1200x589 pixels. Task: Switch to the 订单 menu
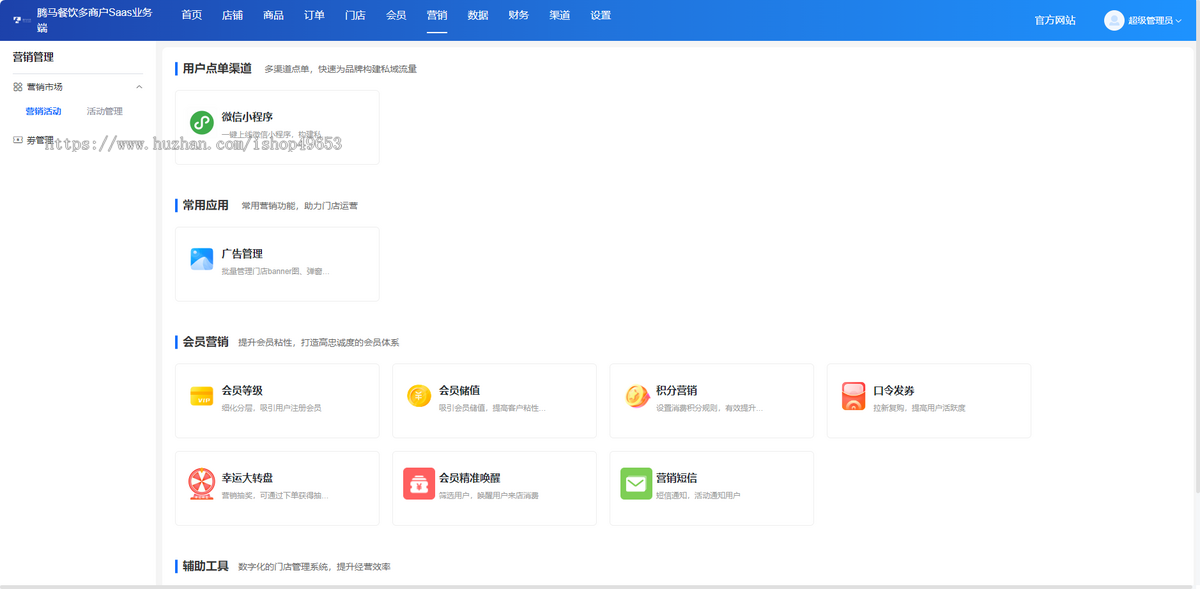(314, 16)
